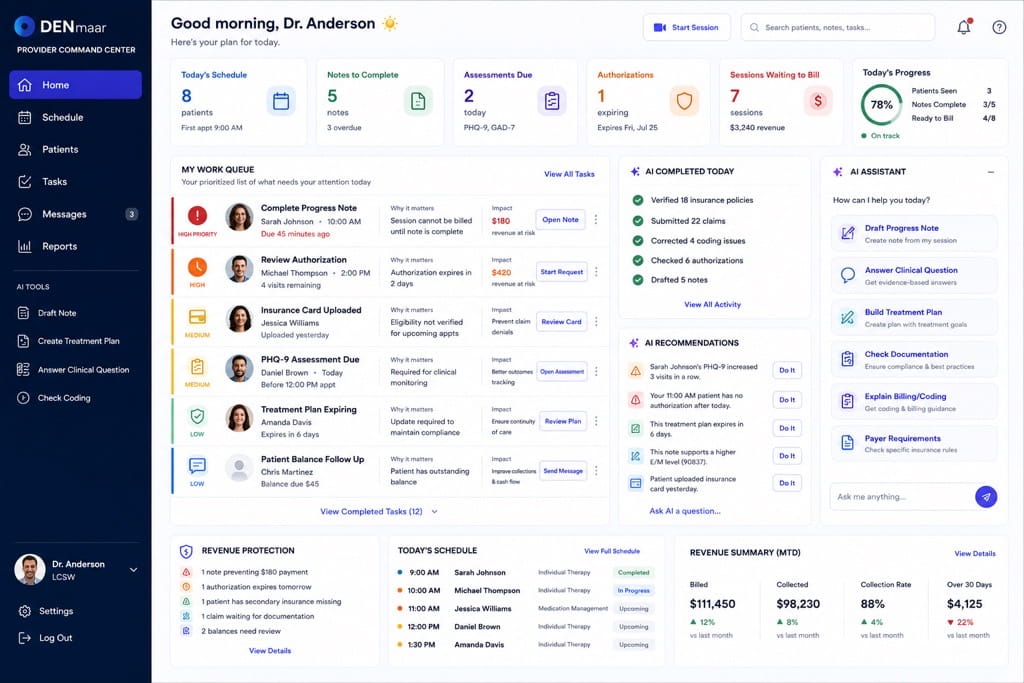This screenshot has width=1024, height=683.
Task: Click checkmark beside Verified 18 insurance policies
Action: pos(637,200)
